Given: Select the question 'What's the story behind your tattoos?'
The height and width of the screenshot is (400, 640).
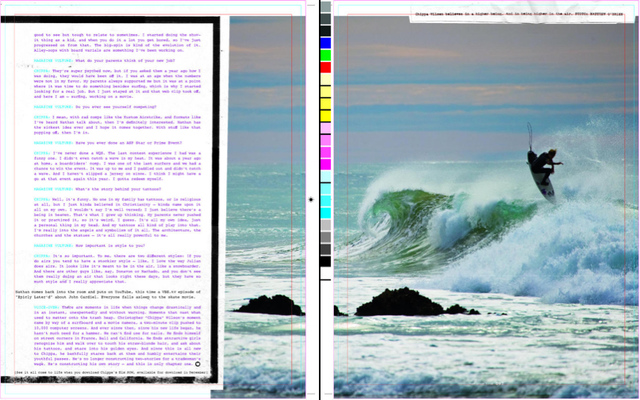Looking at the screenshot, I should coord(118,189).
